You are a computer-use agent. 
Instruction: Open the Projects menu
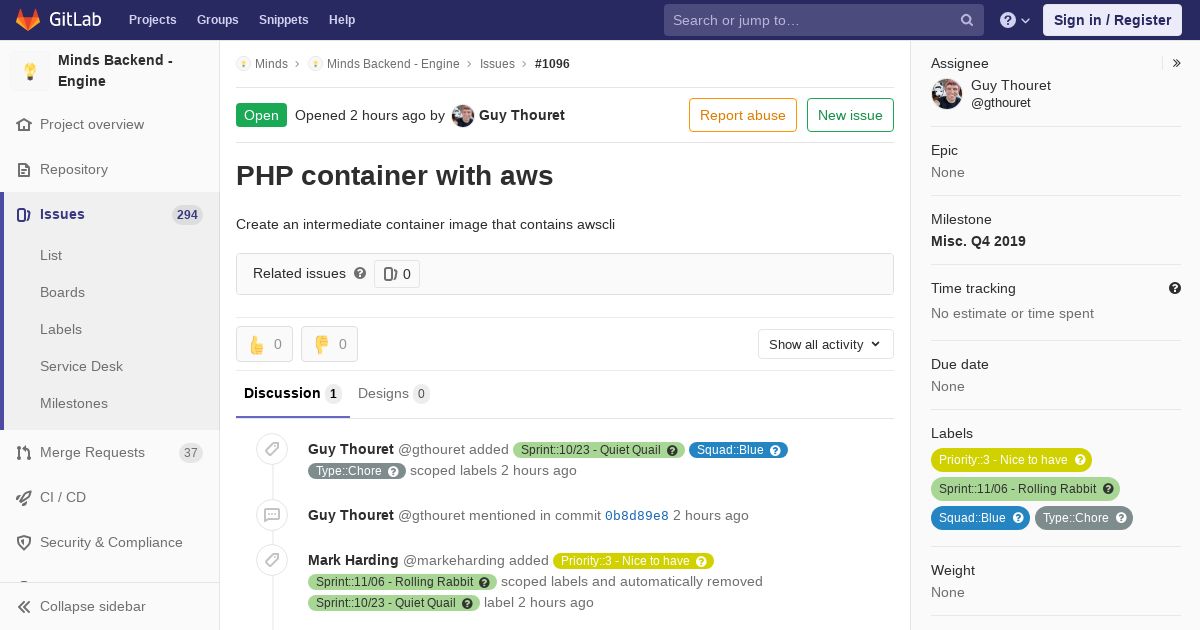[152, 20]
